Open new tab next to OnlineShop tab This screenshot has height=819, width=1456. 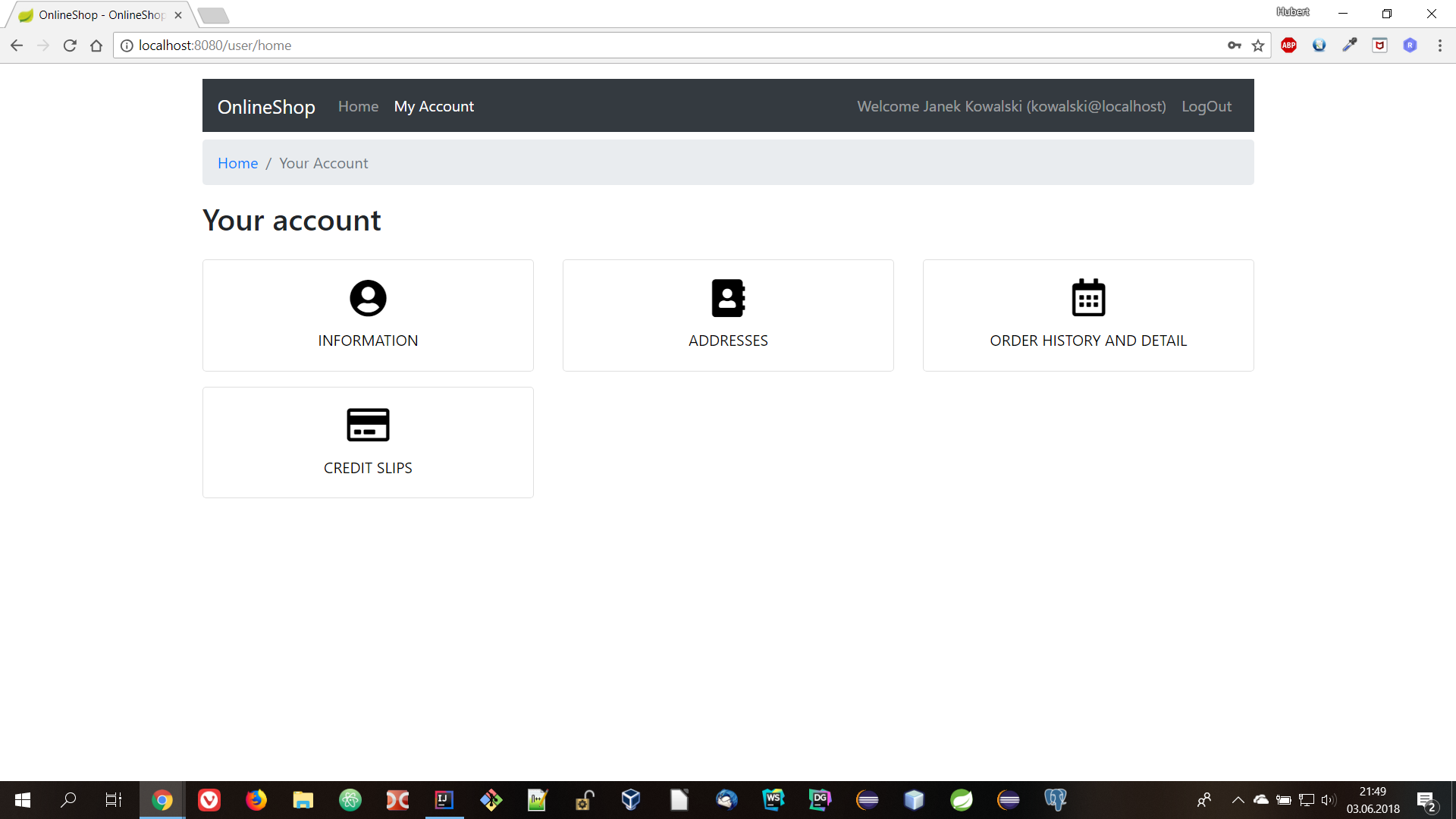tap(214, 15)
